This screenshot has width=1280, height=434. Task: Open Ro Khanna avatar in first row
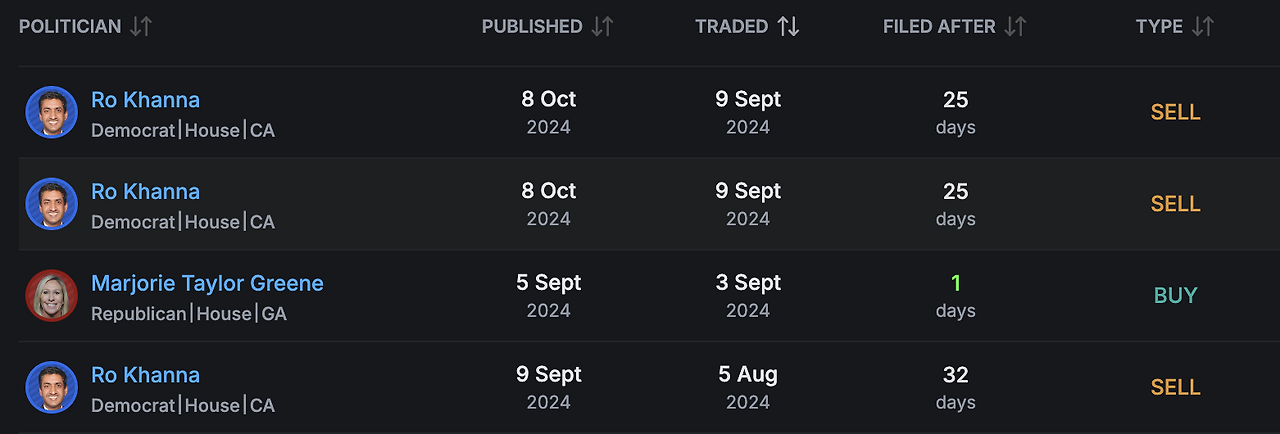[51, 112]
